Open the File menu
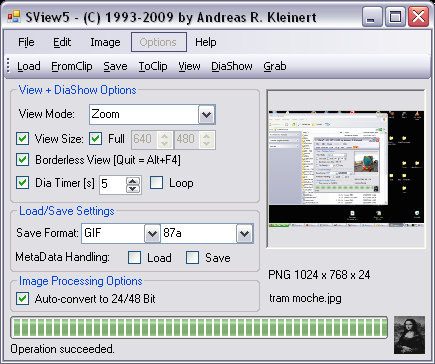This screenshot has height=364, width=435. click(x=26, y=42)
